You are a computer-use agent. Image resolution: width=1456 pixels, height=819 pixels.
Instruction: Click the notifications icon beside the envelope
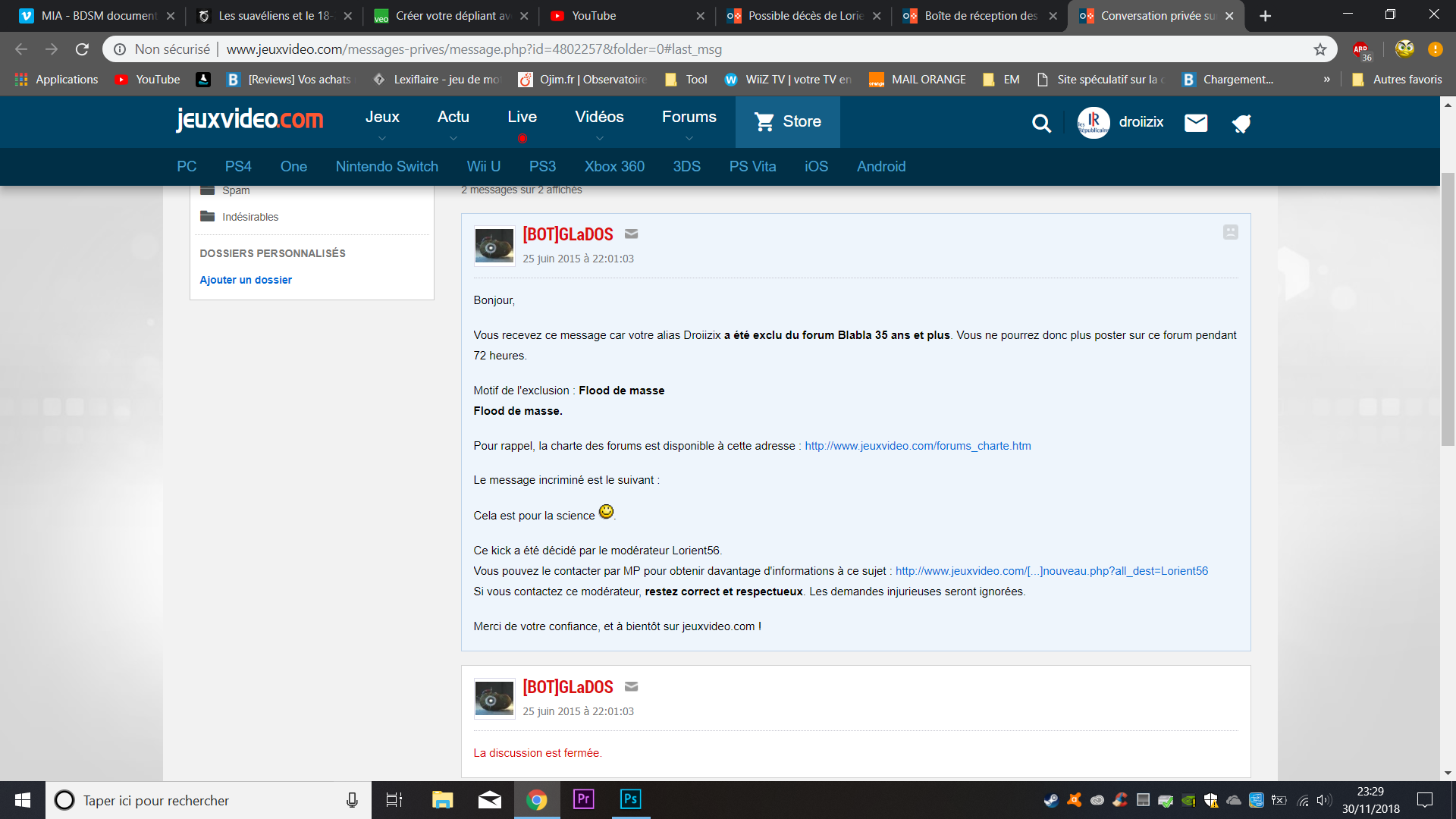(x=1241, y=123)
